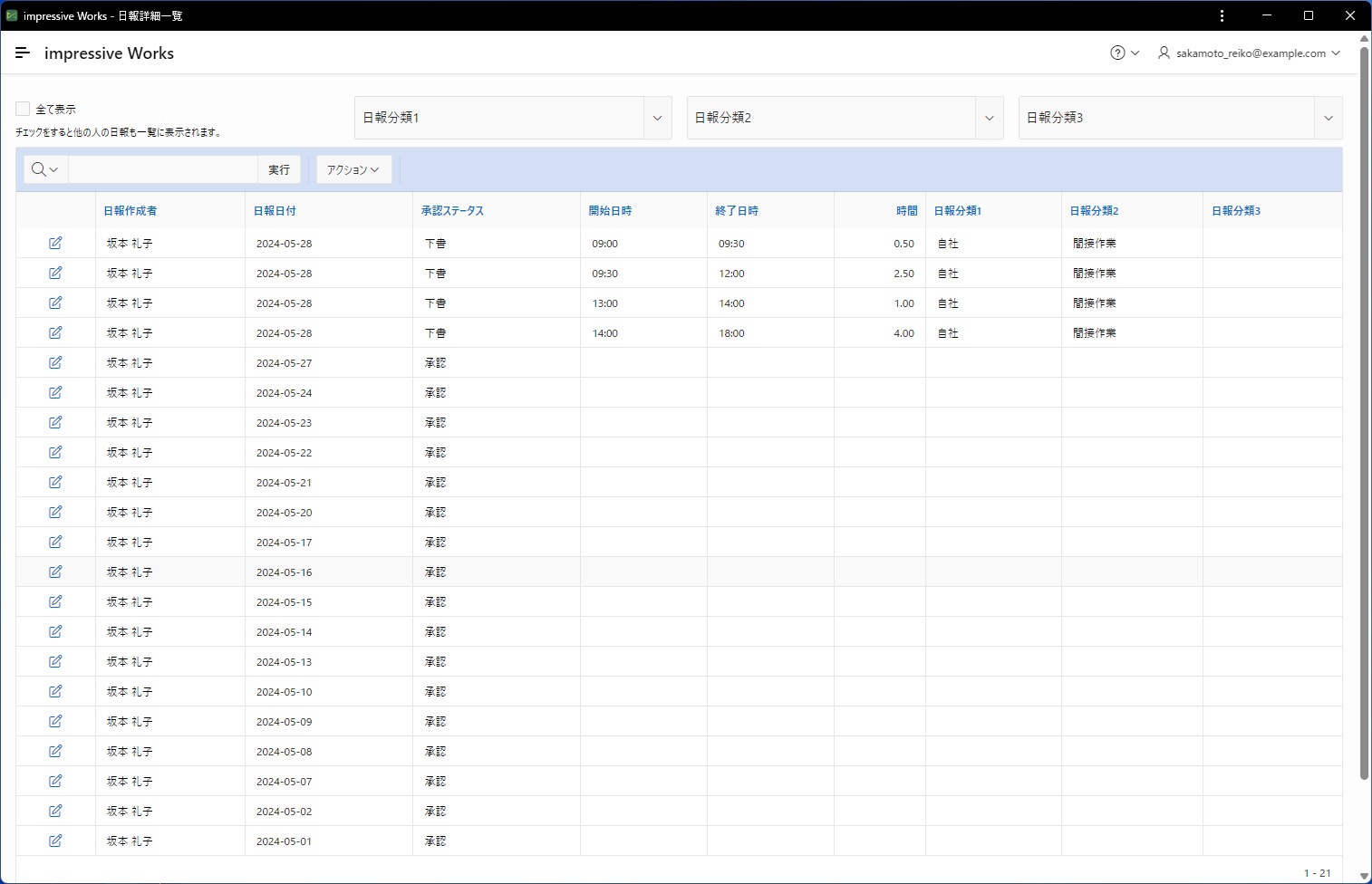Click the scrollbar down arrow
1372x884 pixels.
point(1364,876)
